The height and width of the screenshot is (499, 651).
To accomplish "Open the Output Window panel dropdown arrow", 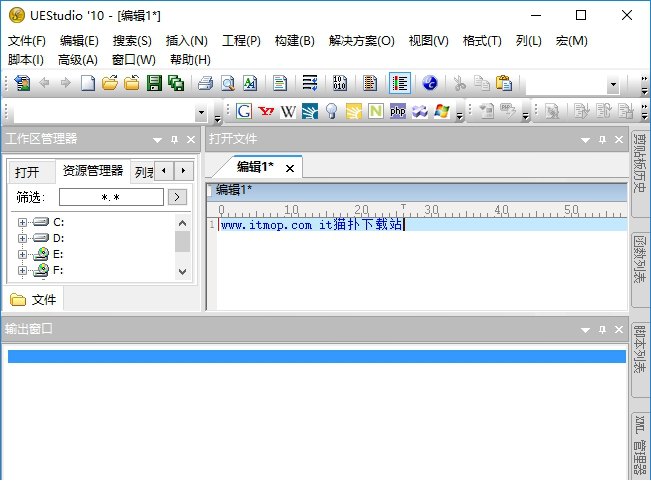I will tap(585, 330).
